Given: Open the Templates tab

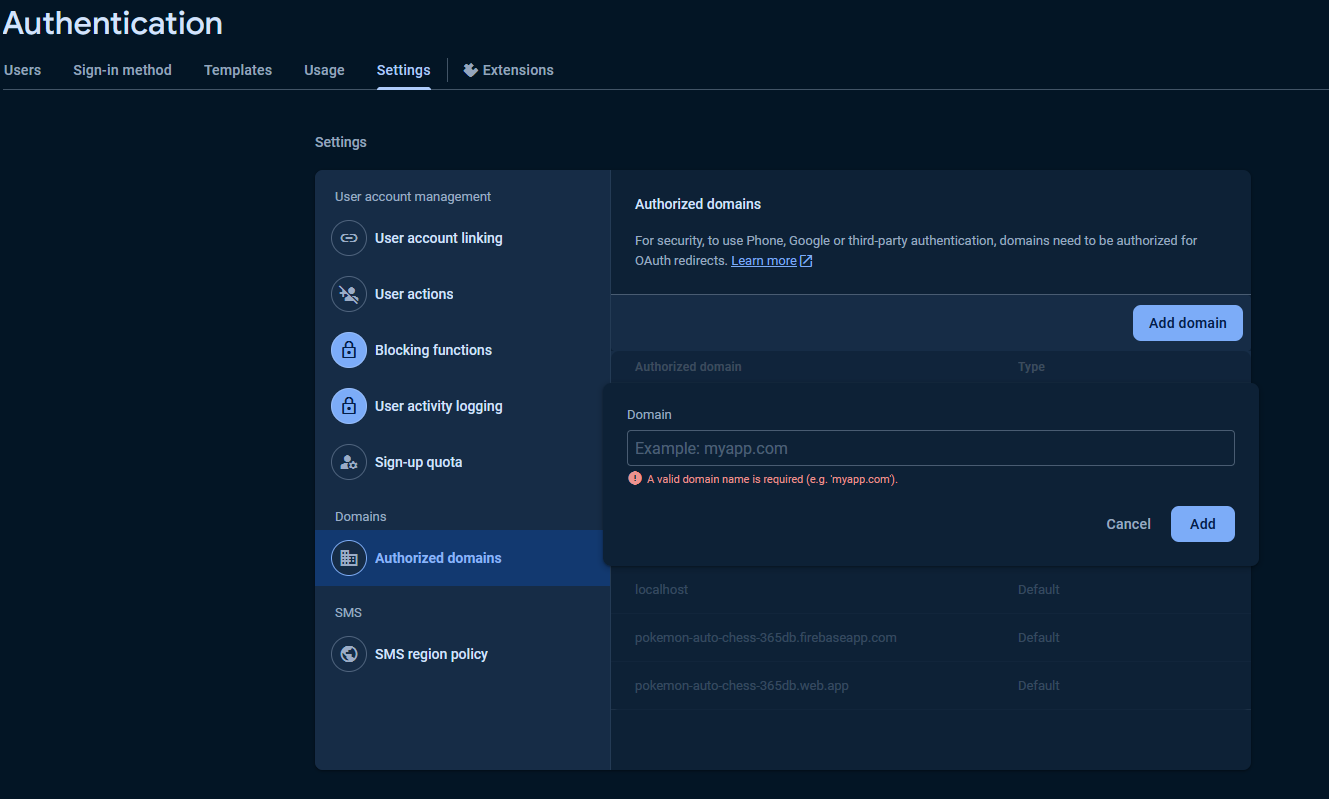Looking at the screenshot, I should (238, 70).
